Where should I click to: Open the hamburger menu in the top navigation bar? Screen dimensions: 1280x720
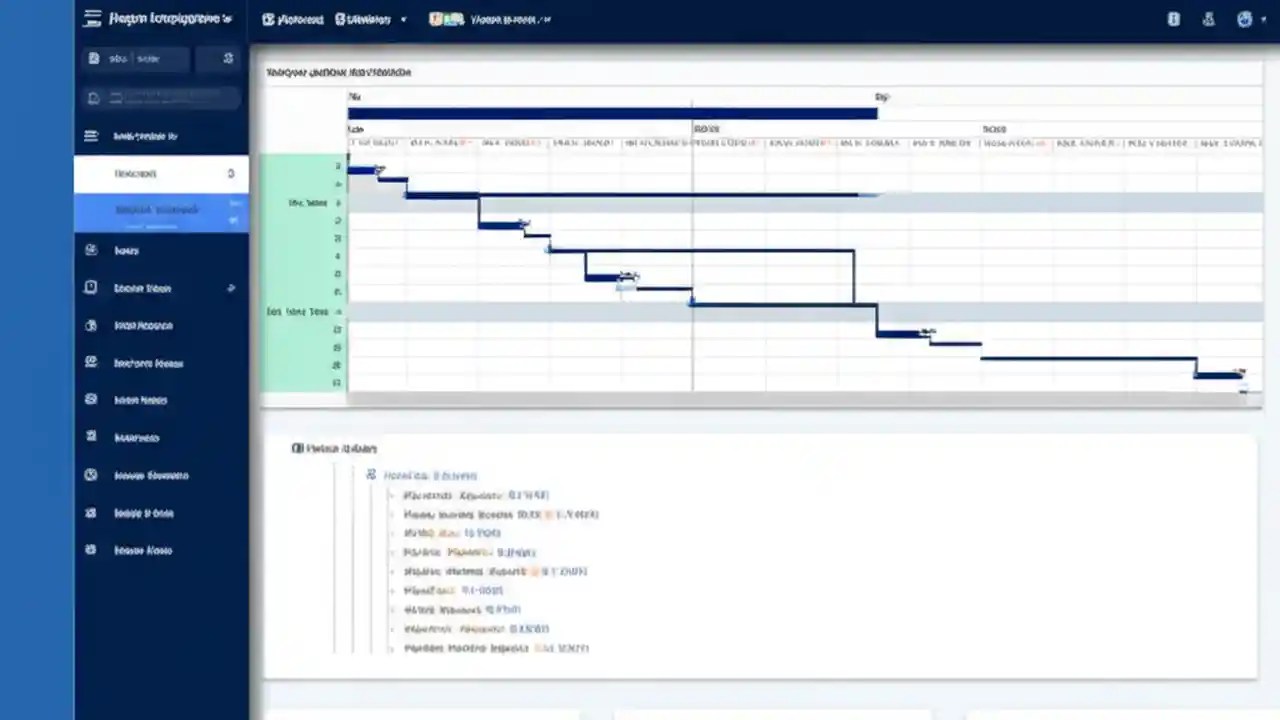[90, 18]
